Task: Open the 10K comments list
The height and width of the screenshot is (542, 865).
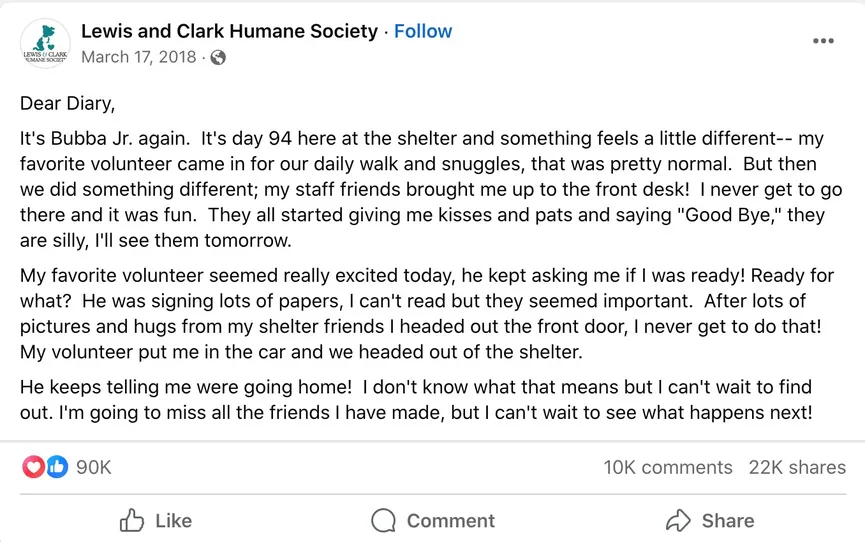Action: pos(668,467)
